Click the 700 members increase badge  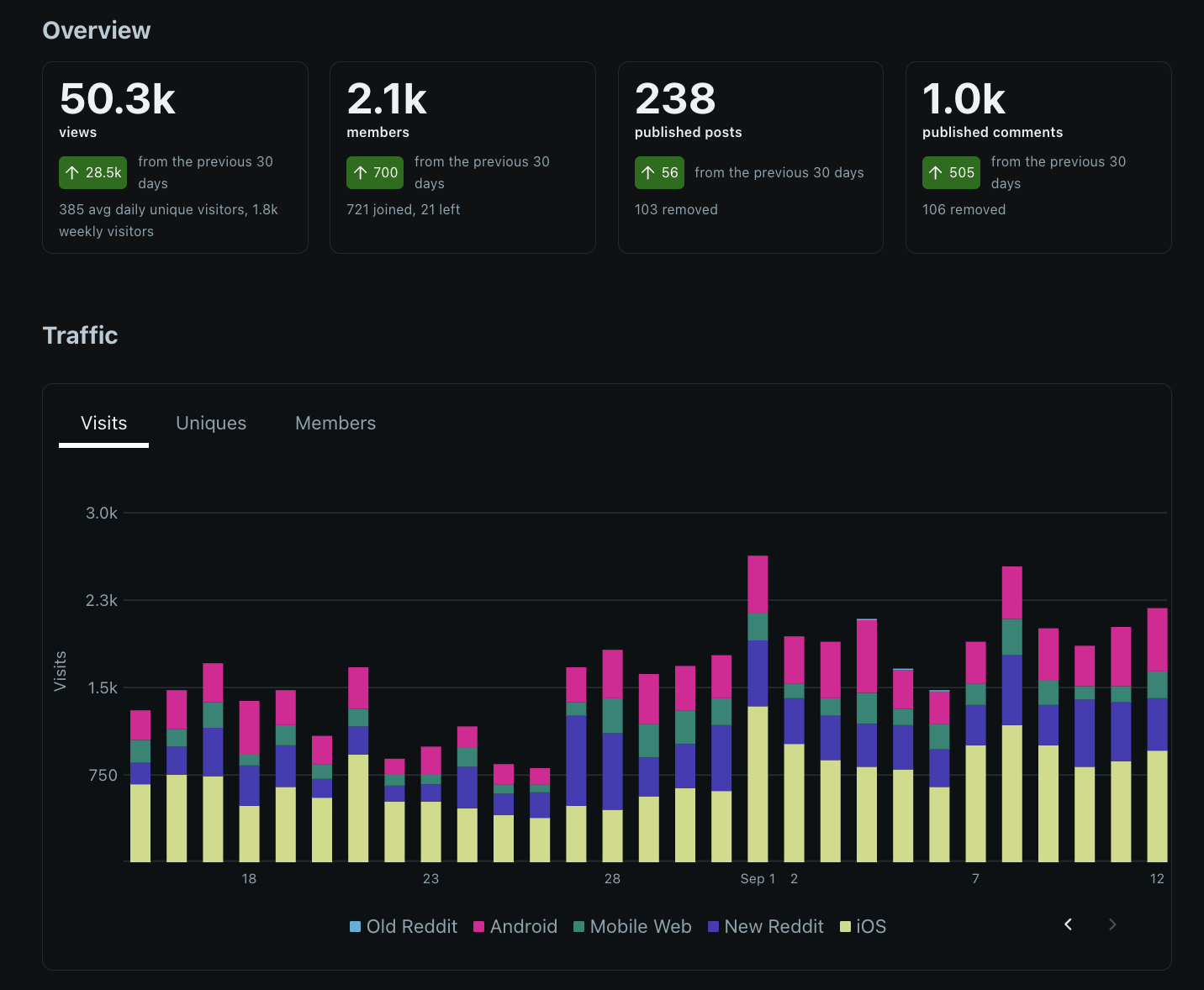[375, 172]
